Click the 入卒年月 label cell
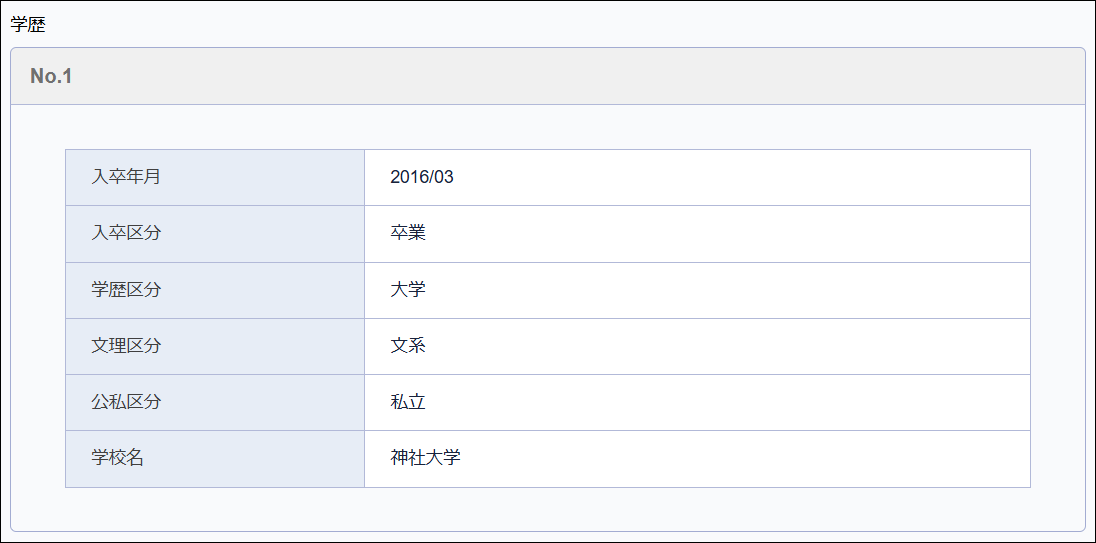The height and width of the screenshot is (543, 1096). point(126,177)
